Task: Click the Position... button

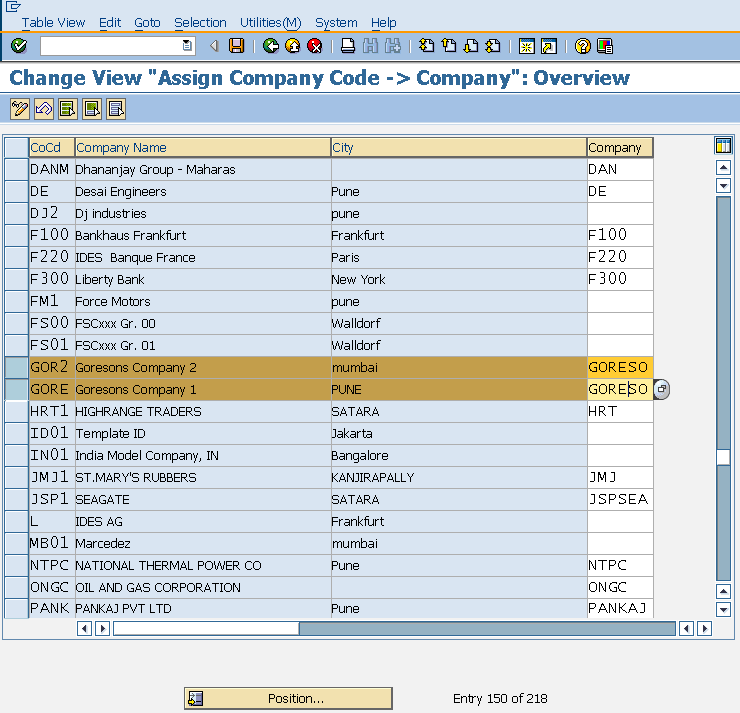Action: click(x=288, y=698)
